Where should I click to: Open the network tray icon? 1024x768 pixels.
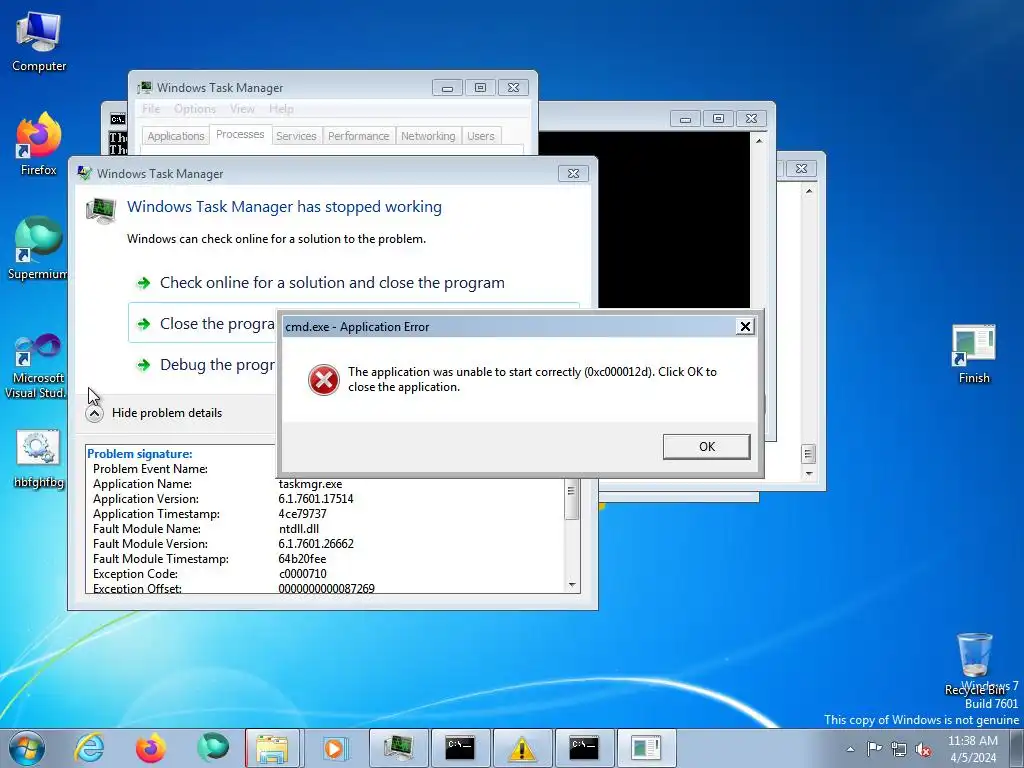[x=899, y=749]
